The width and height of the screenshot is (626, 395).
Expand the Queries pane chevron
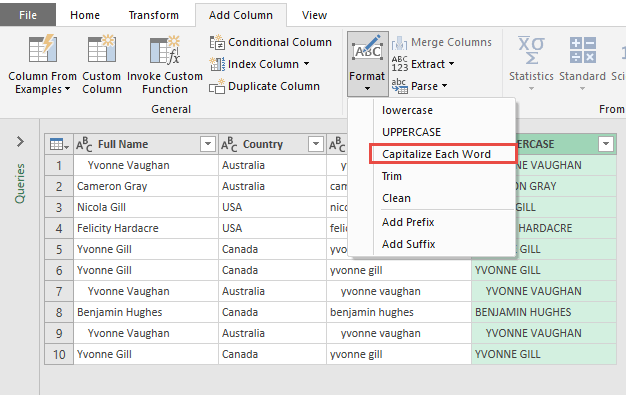[x=20, y=141]
